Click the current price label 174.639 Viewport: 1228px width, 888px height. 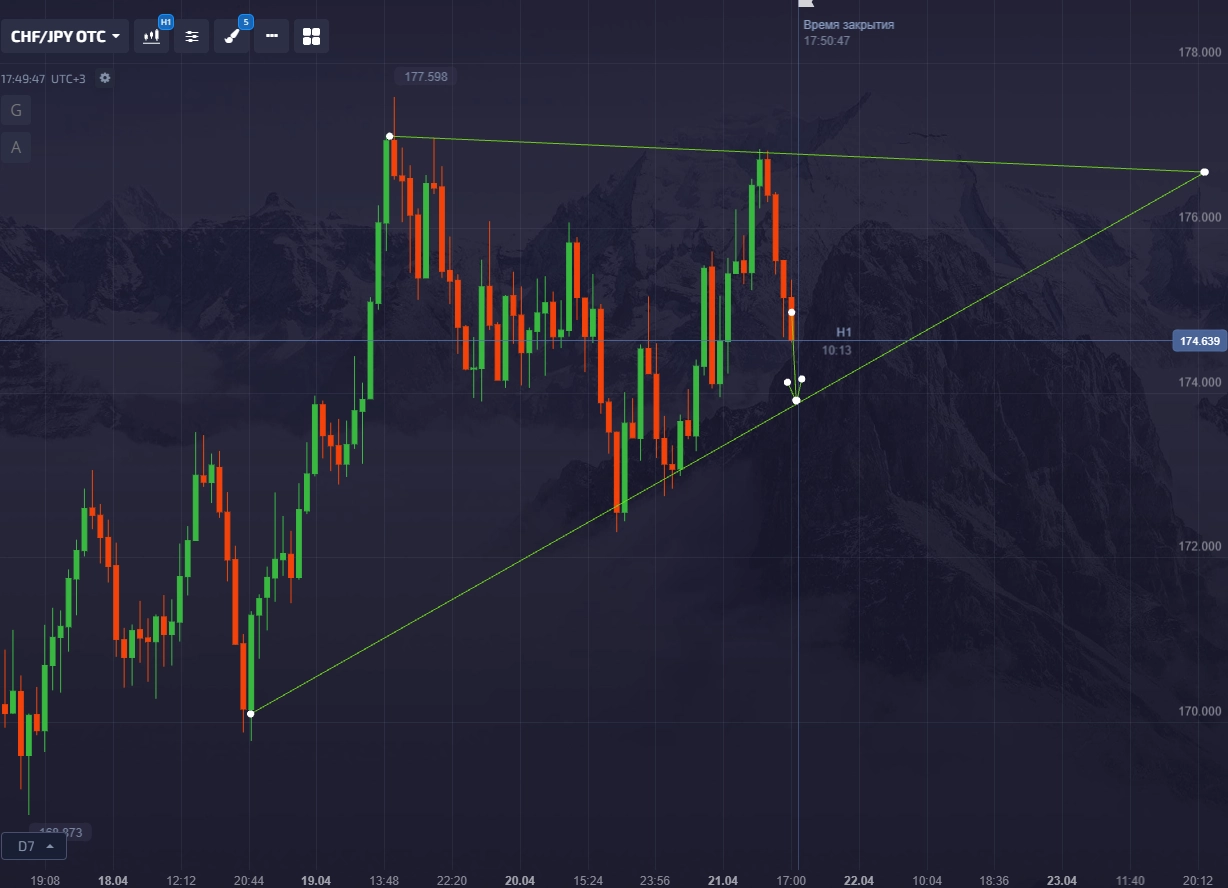pos(1199,341)
